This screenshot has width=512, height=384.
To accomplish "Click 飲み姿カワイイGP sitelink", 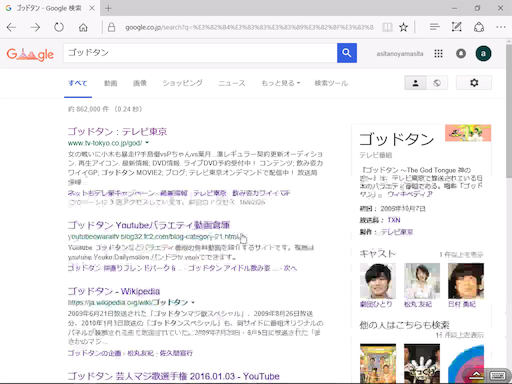I will [261, 193].
